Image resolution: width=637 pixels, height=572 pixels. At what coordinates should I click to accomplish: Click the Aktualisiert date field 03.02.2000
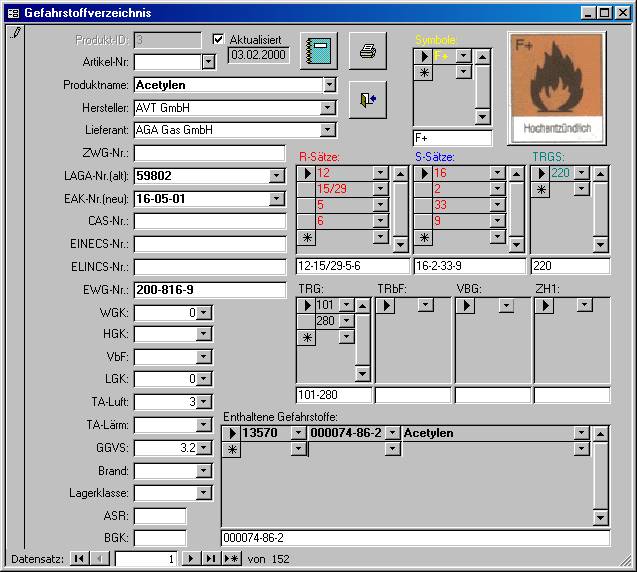258,55
